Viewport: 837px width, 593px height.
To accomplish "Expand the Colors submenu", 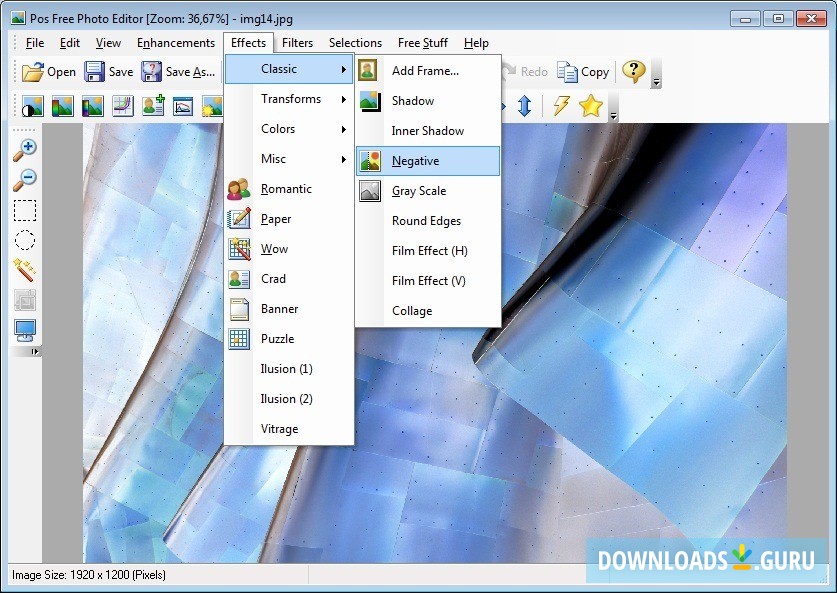I will coord(289,129).
